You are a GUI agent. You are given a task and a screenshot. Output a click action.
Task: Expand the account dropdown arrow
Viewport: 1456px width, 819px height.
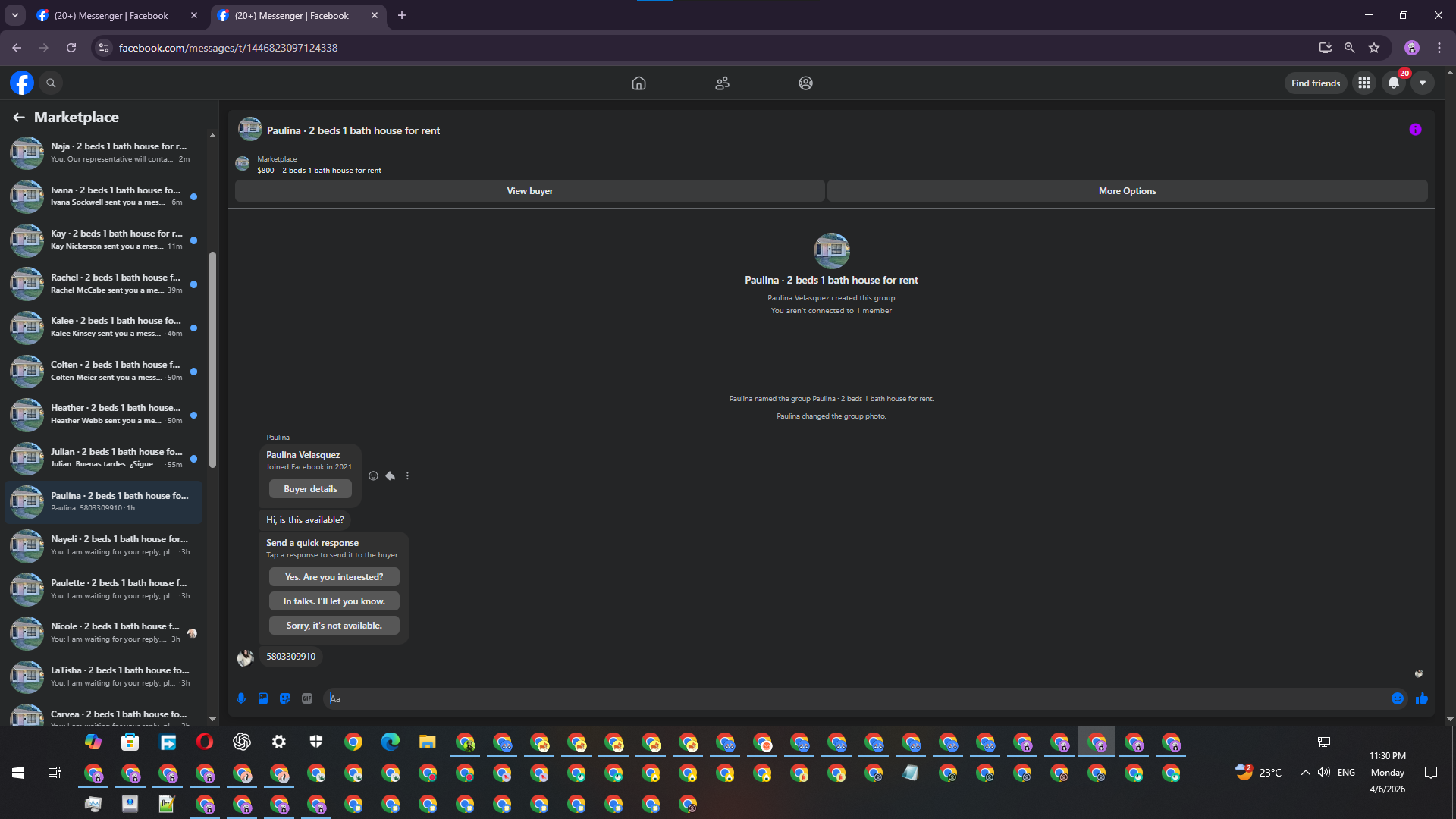pyautogui.click(x=1423, y=83)
